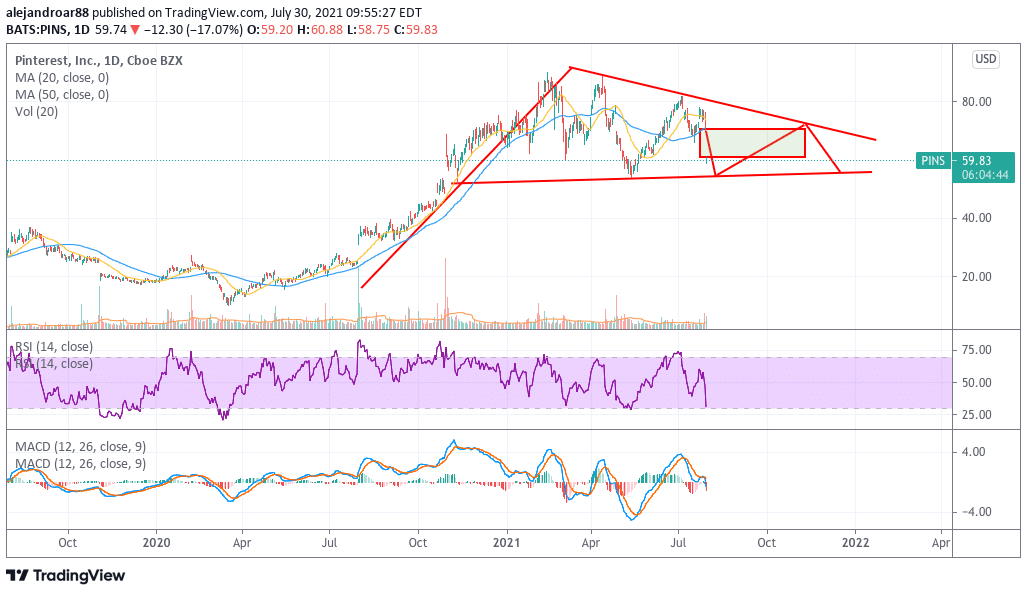Screen dimensions: 1027x594
Task: Click the TradingView logo
Action: [65, 576]
